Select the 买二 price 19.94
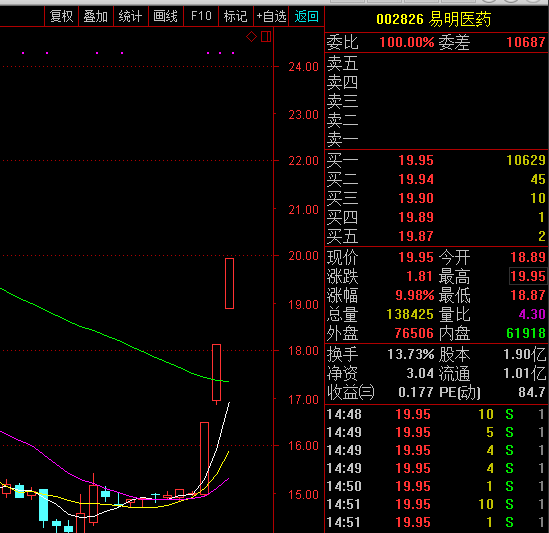 [x=416, y=179]
